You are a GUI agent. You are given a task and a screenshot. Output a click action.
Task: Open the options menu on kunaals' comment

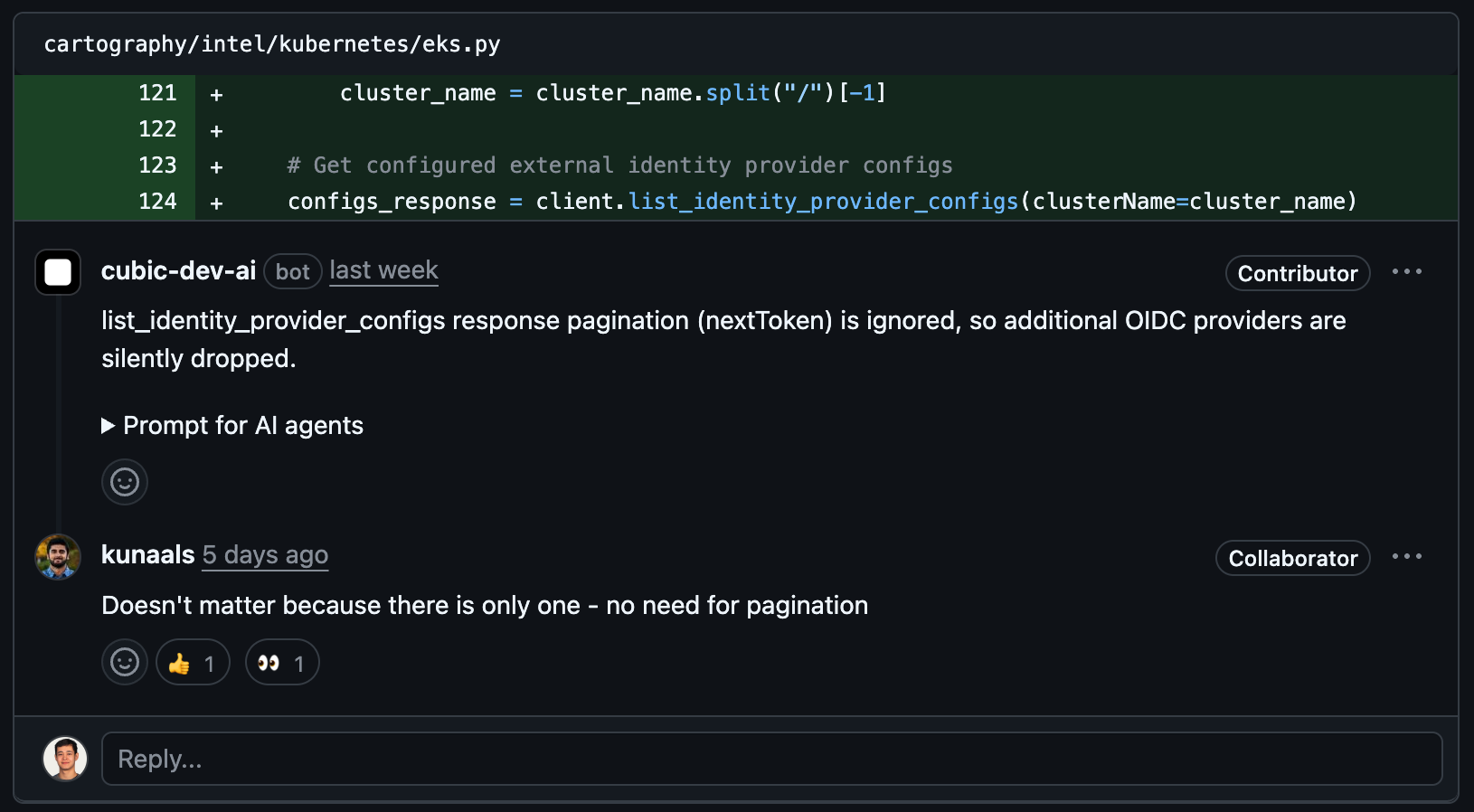pos(1407,557)
